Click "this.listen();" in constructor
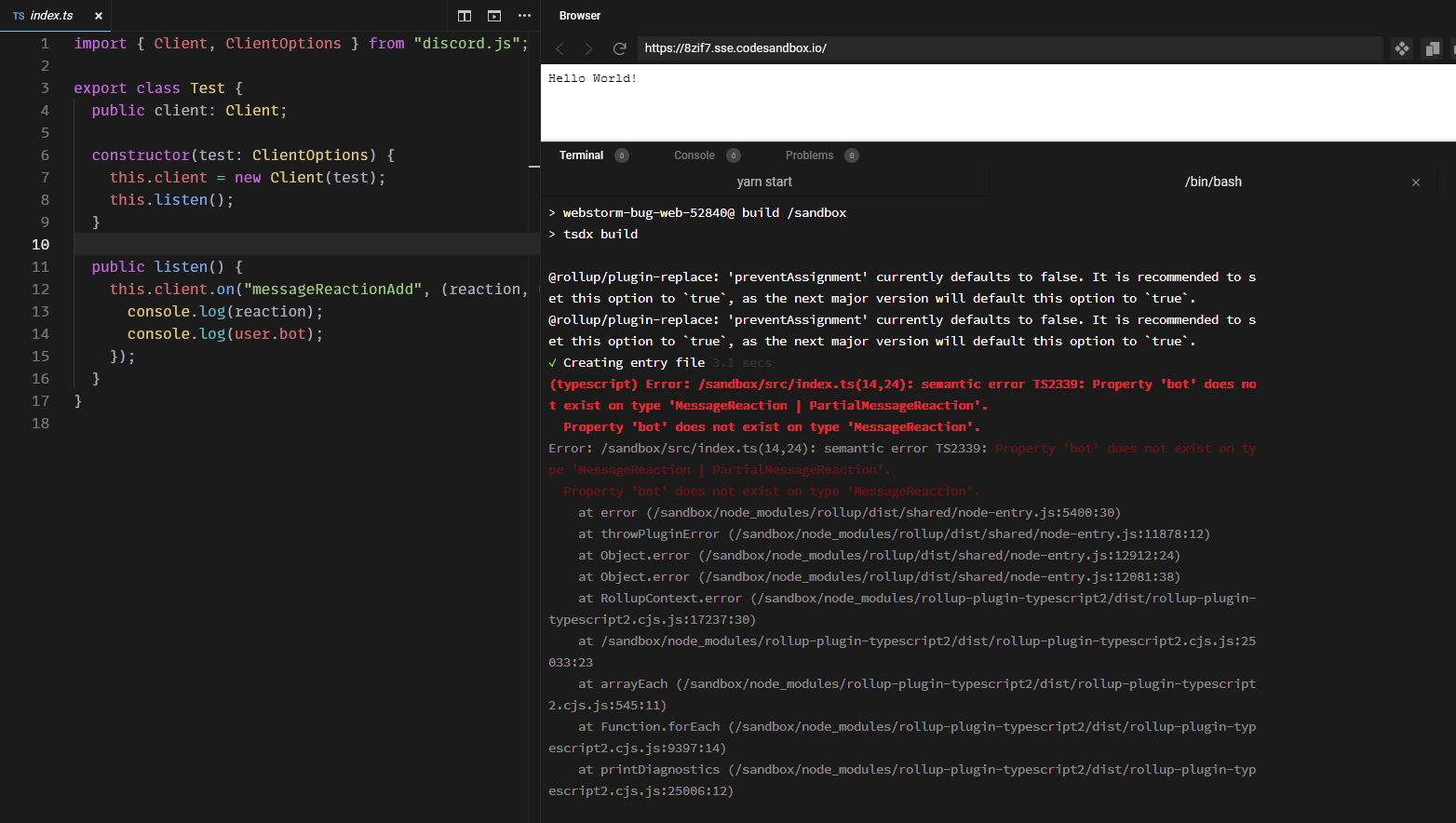Screen dimensions: 1456x823 tap(172, 200)
